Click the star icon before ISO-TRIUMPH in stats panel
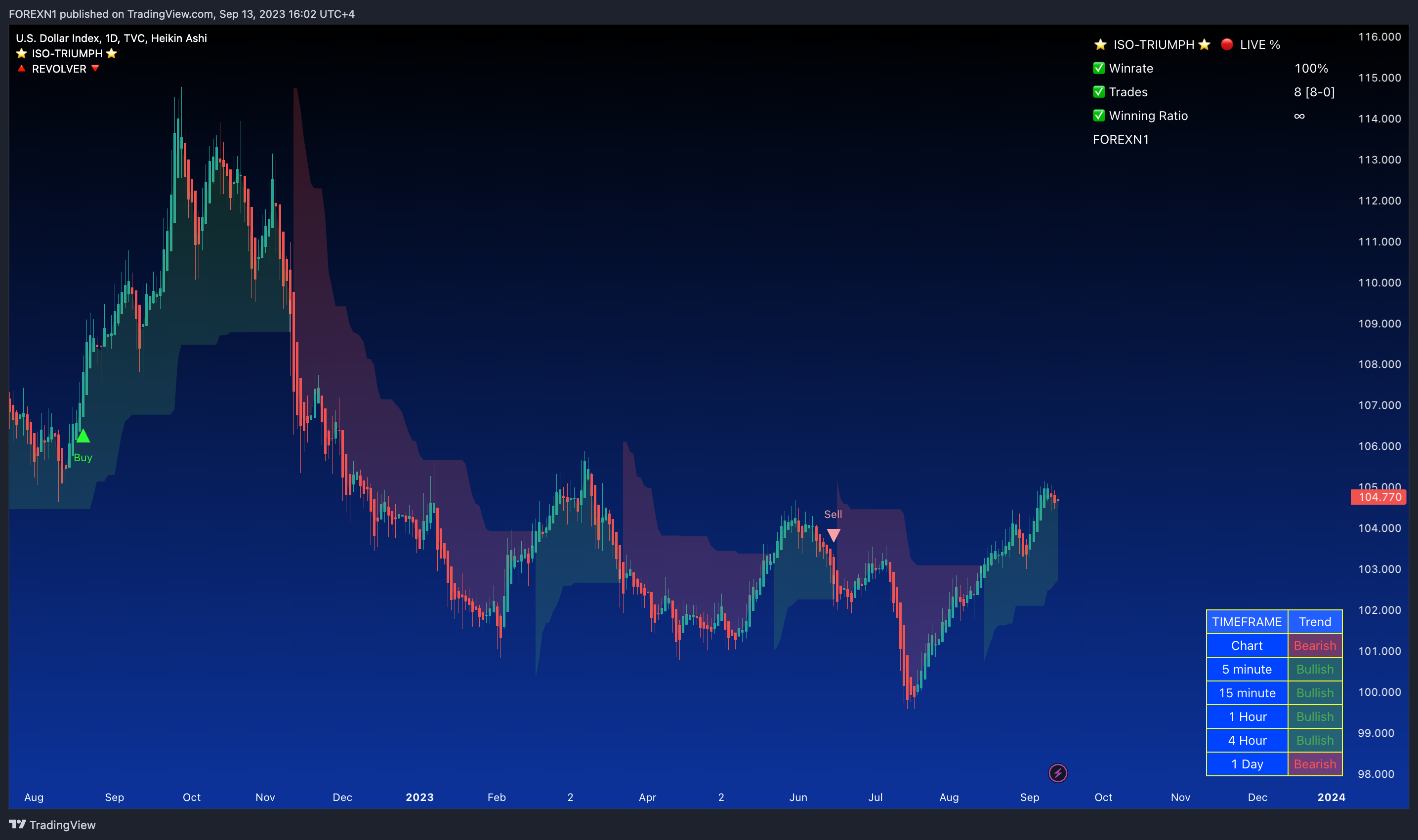This screenshot has height=840, width=1418. 1100,44
